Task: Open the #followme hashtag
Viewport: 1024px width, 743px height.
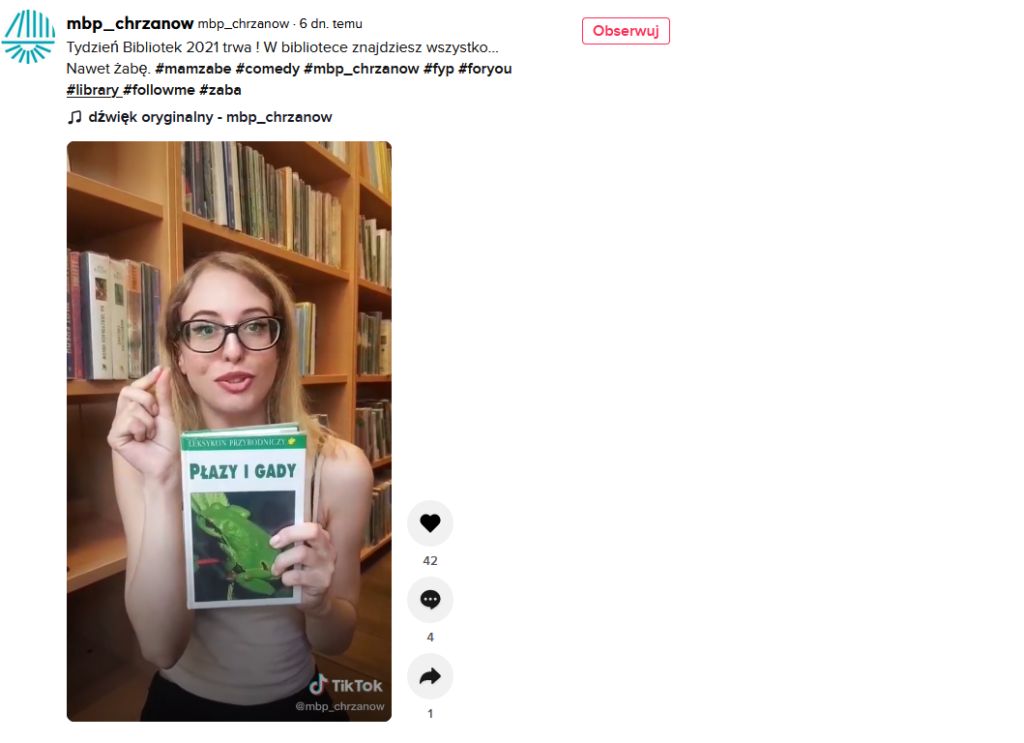Action: 159,90
